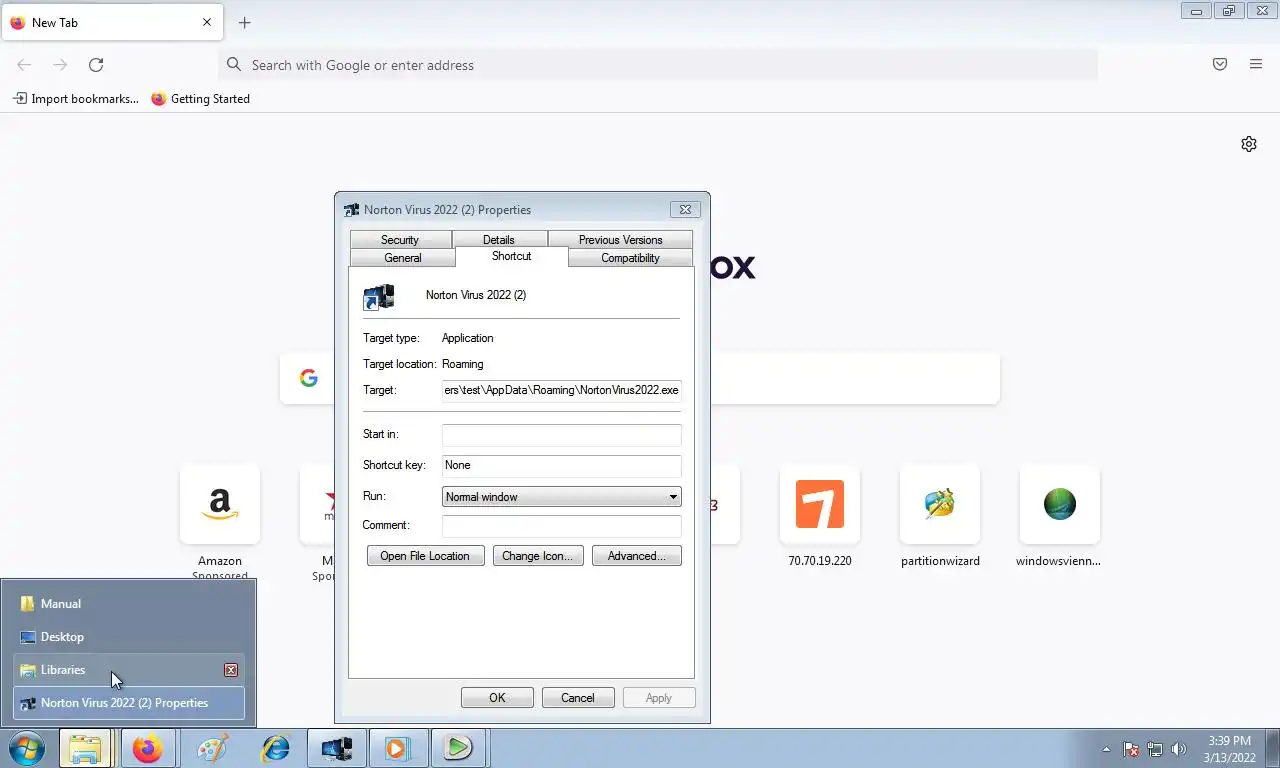Viewport: 1280px width, 768px height.
Task: Click the green play-arrow taskbar icon
Action: (x=459, y=748)
